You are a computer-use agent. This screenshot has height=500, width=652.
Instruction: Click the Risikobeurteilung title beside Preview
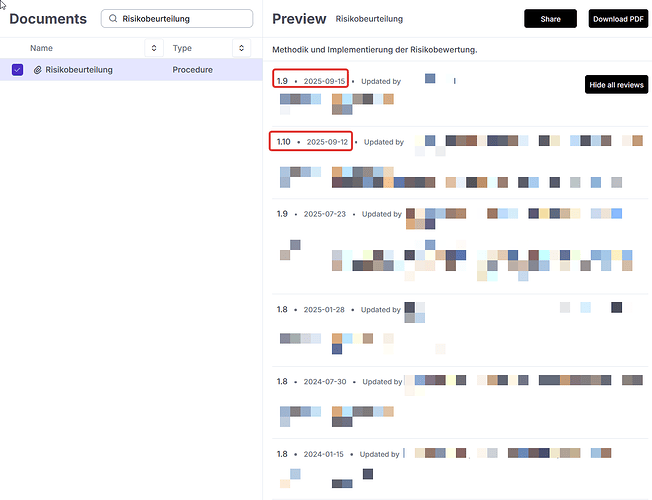tap(369, 19)
